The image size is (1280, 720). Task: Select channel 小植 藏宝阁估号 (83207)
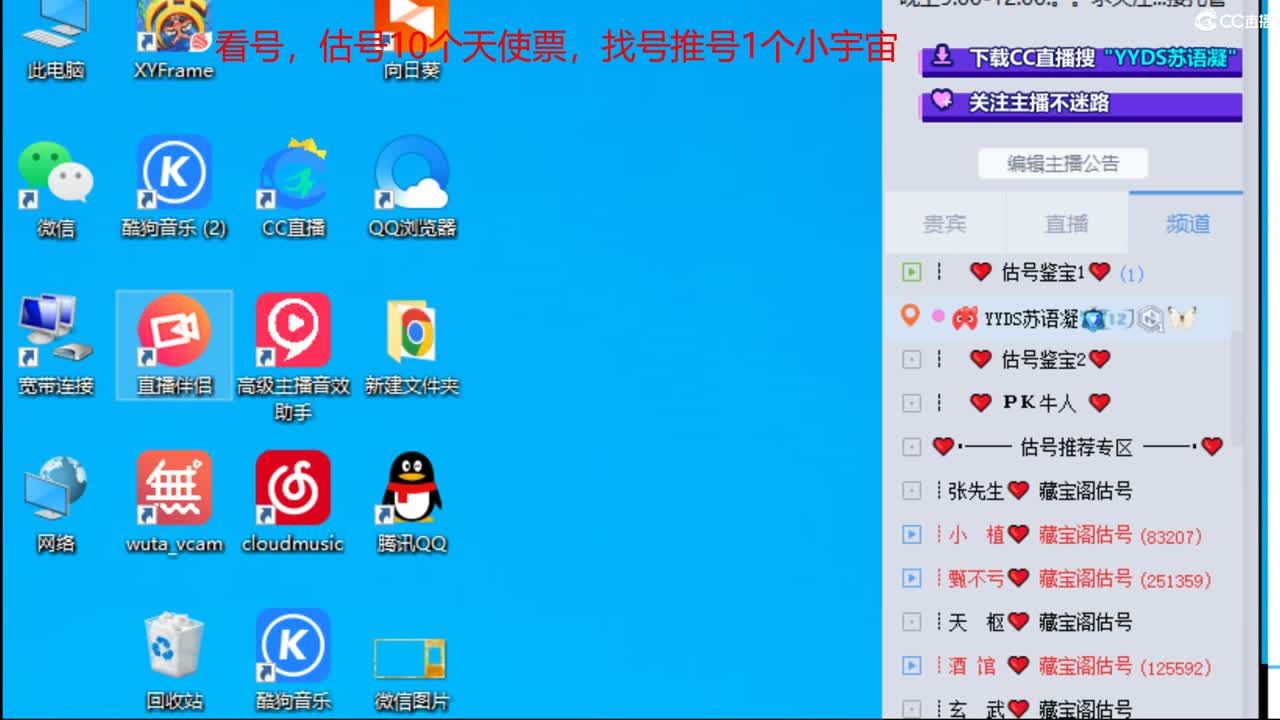tap(1074, 535)
